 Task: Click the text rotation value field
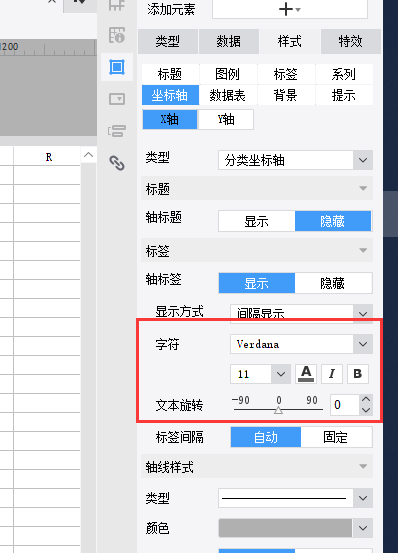click(345, 405)
